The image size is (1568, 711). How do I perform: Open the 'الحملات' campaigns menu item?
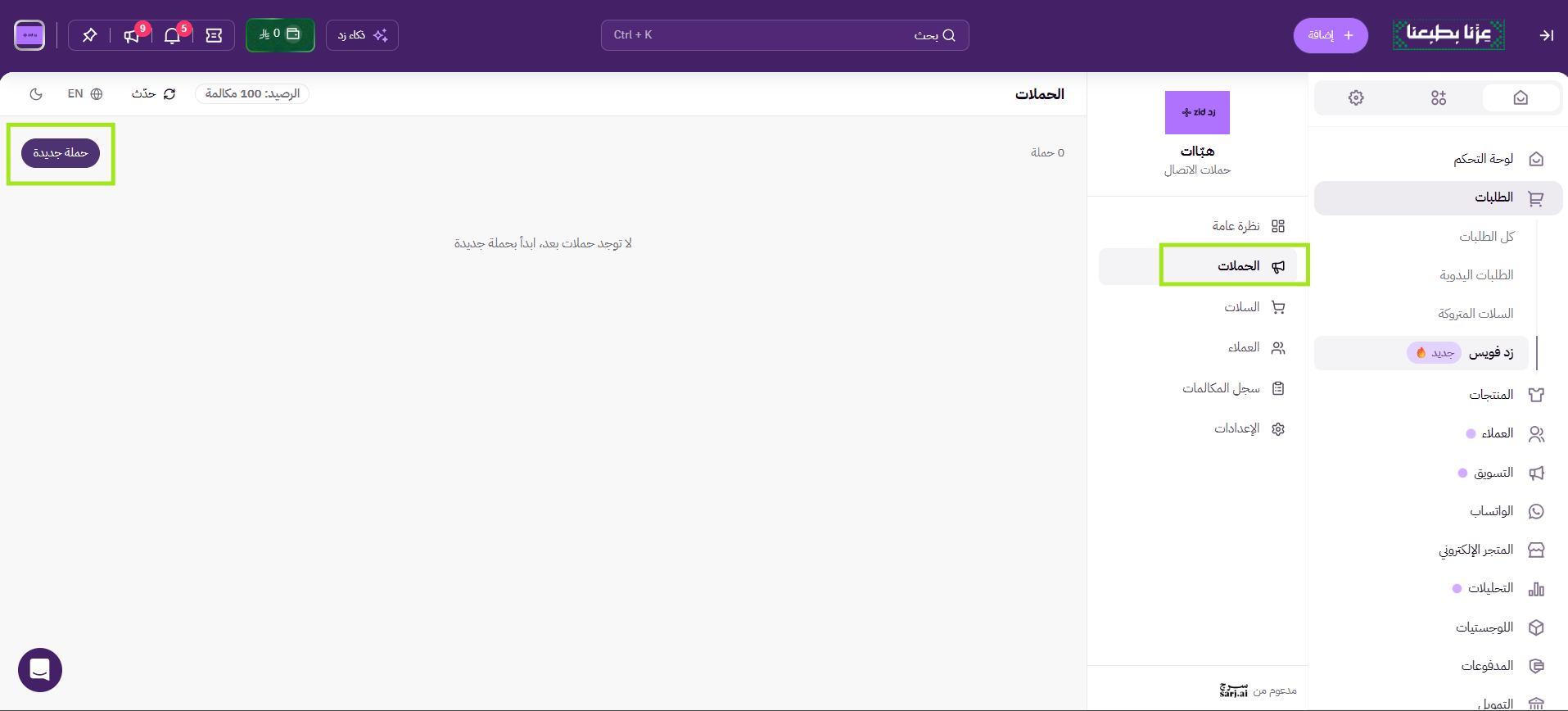1198,266
